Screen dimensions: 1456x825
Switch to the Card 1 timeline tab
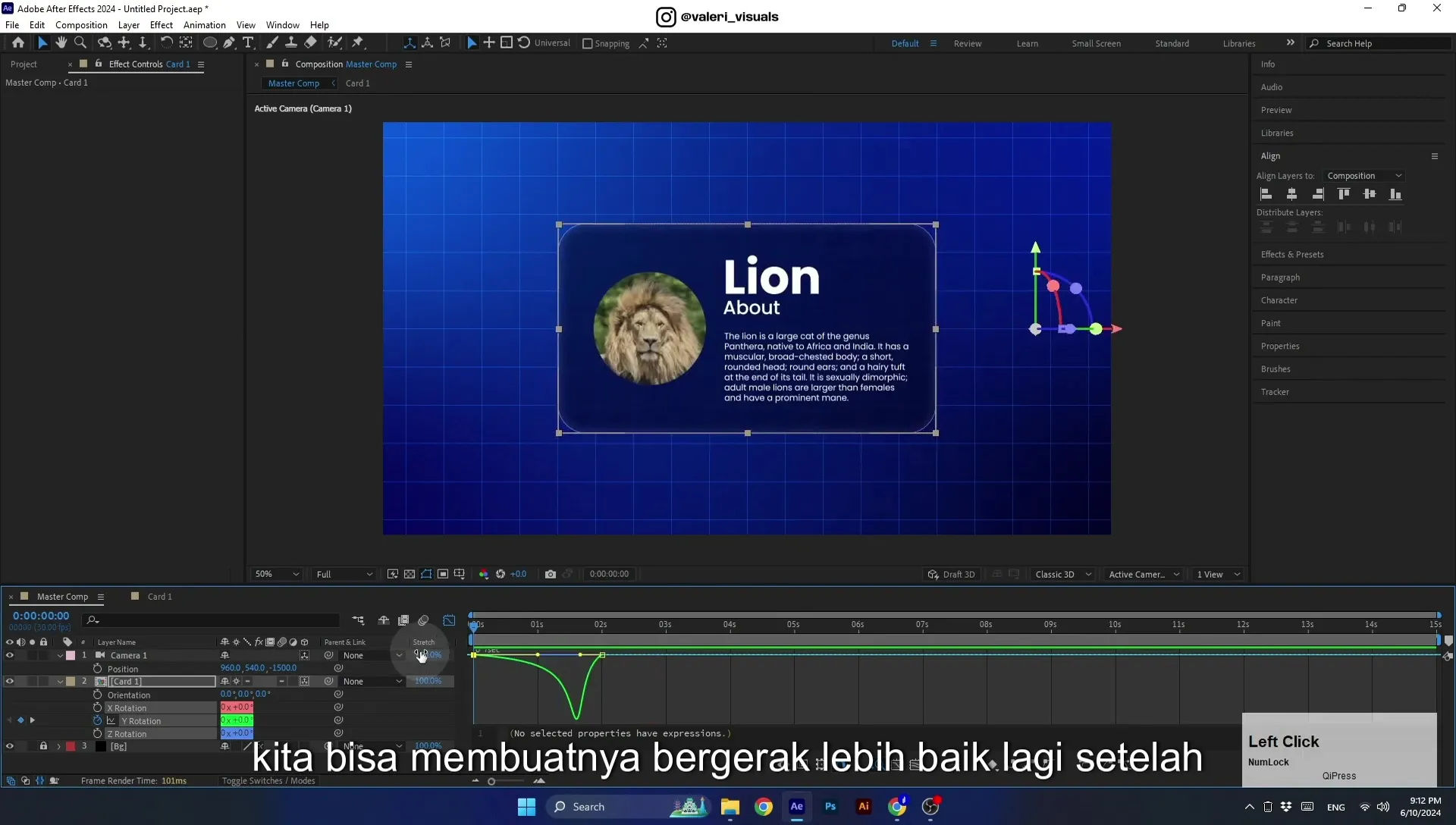pos(159,597)
